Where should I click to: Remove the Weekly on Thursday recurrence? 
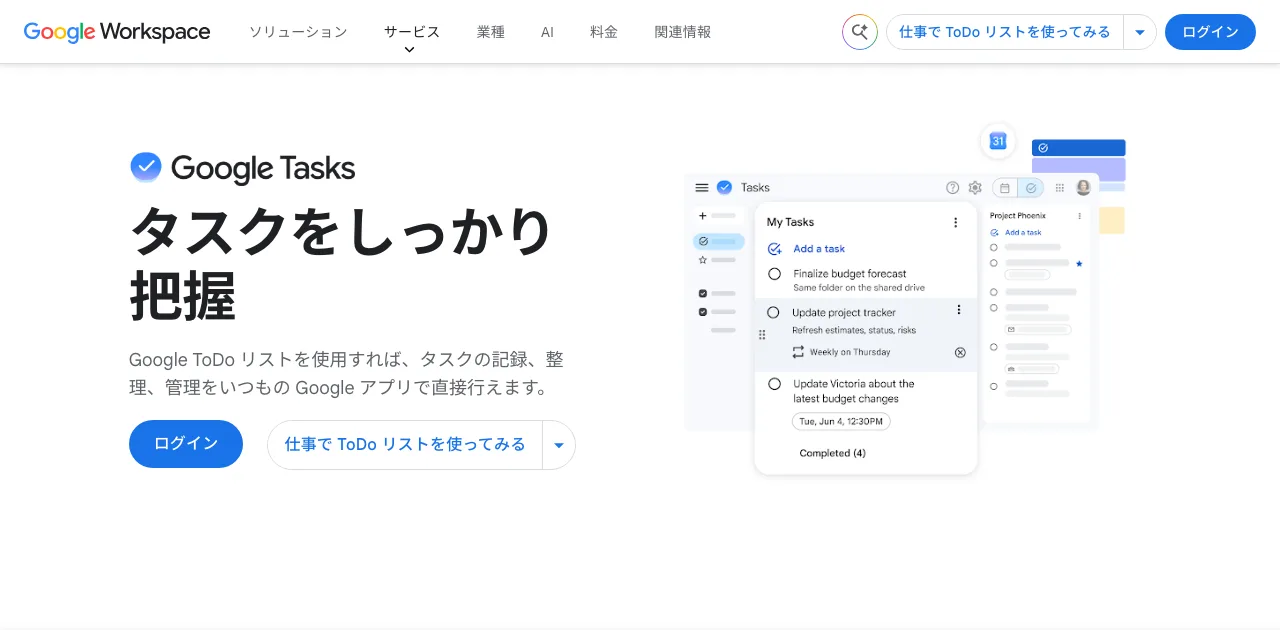tap(960, 352)
